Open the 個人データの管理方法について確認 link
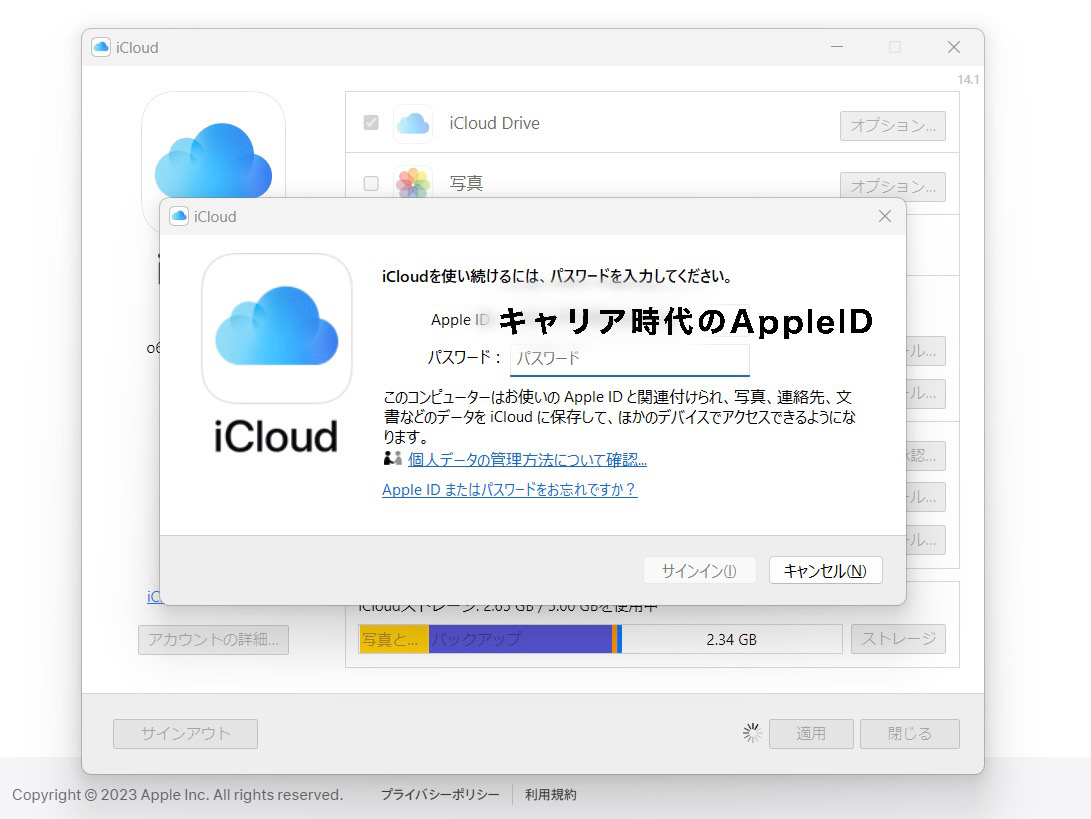Viewport: 1091px width, 819px height. pyautogui.click(x=527, y=460)
